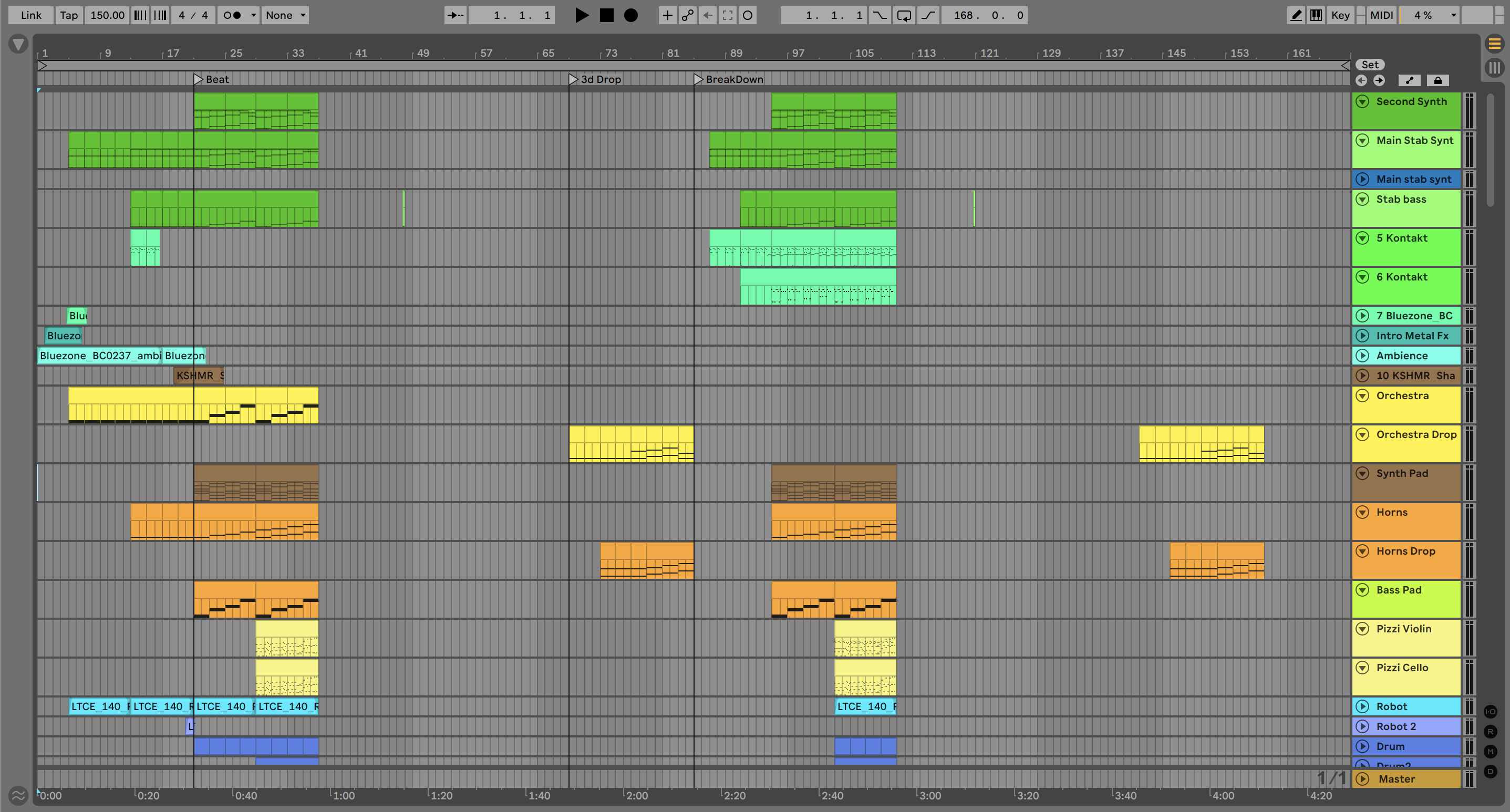Stop playback with the Stop button
Image resolution: width=1510 pixels, height=812 pixels.
click(607, 15)
